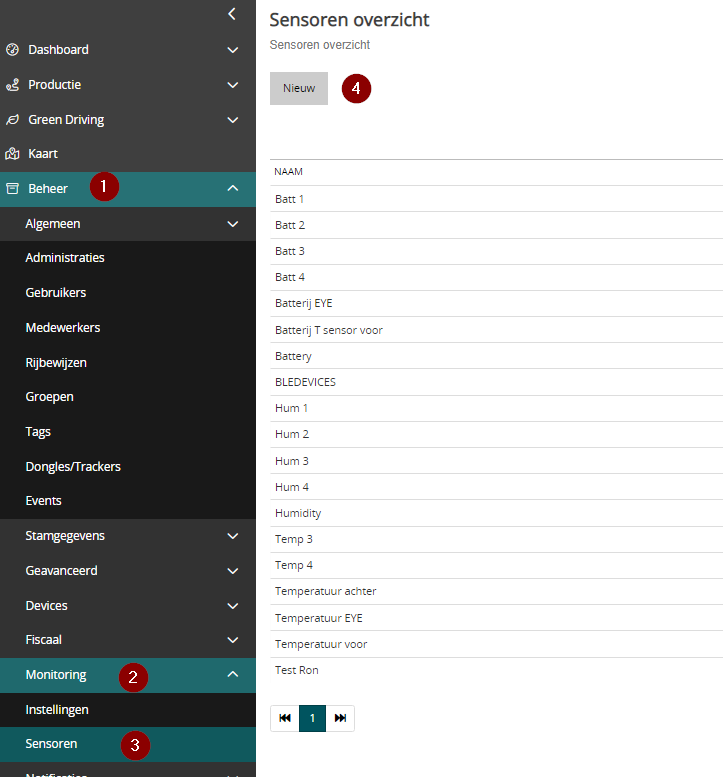Toggle the Algemeen submenu chevron
The image size is (723, 777).
(x=232, y=224)
